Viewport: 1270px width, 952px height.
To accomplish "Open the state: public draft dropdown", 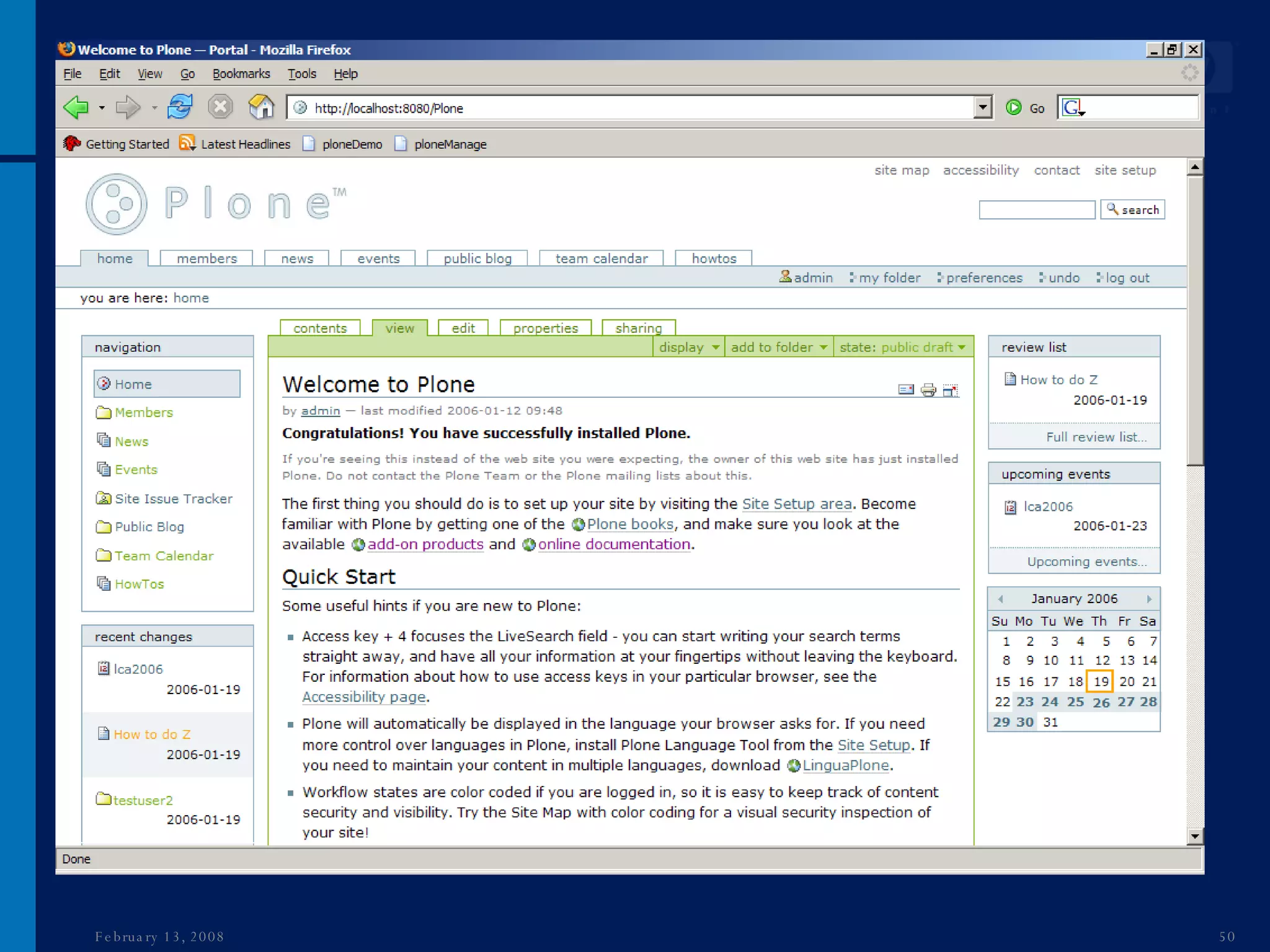I will coord(903,347).
